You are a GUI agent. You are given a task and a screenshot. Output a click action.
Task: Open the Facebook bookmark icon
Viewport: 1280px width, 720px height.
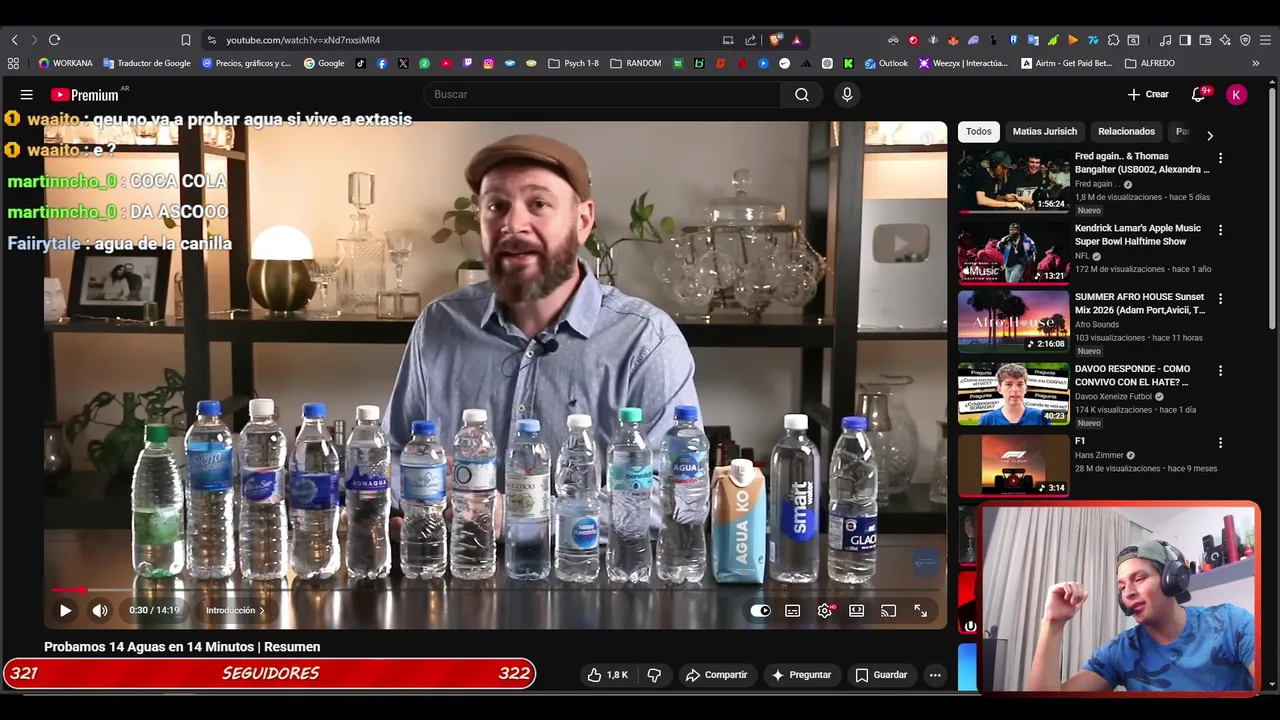[x=382, y=63]
